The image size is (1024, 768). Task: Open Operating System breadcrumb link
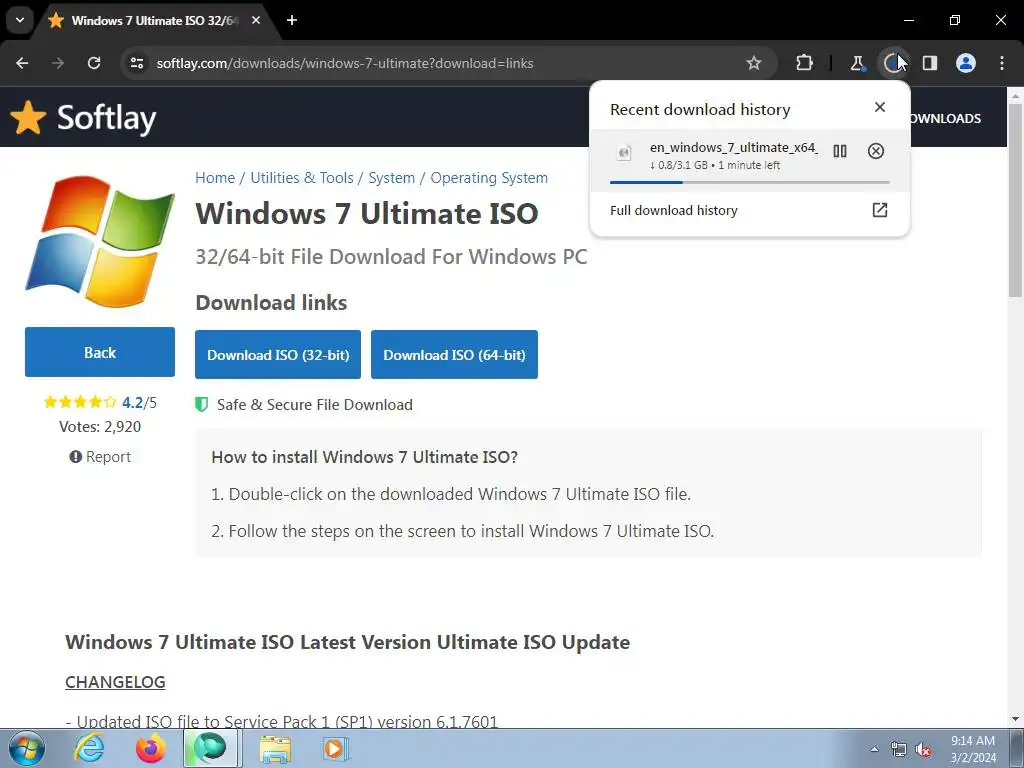coord(488,178)
